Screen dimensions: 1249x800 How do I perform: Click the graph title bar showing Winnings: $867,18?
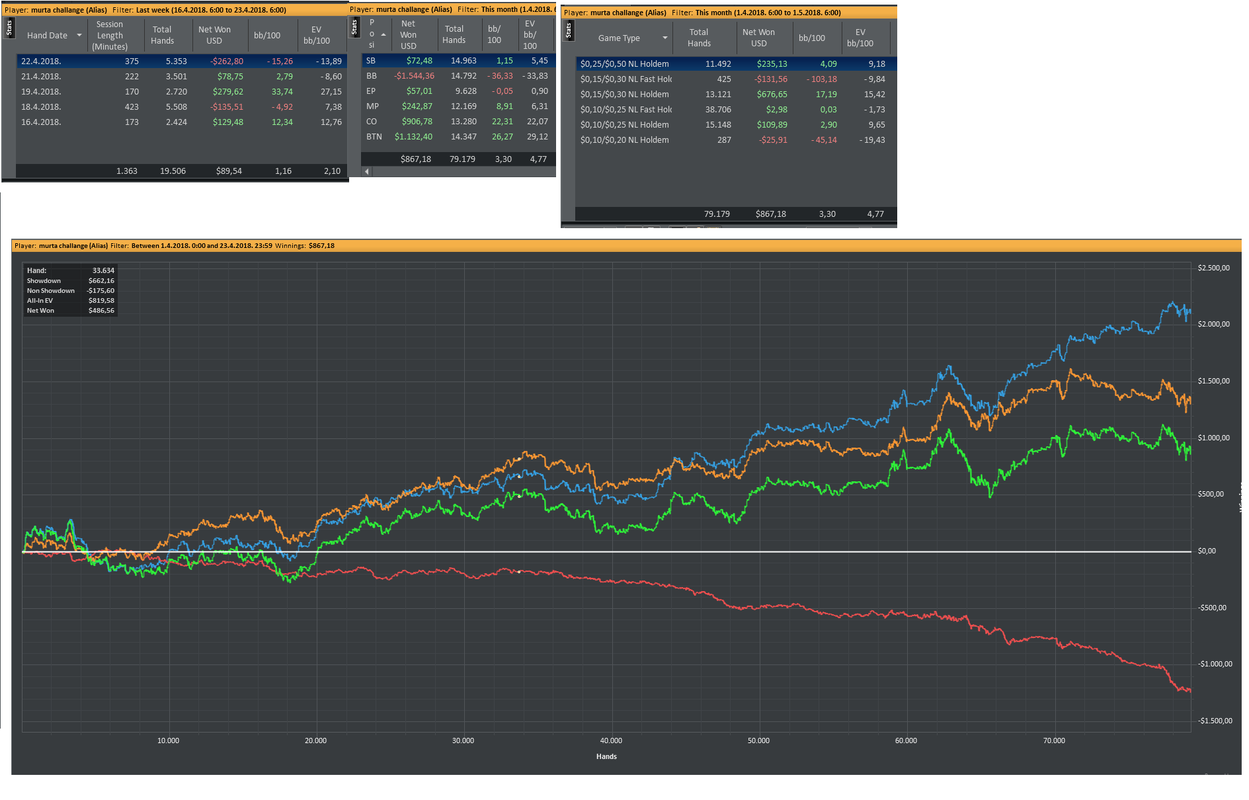pos(626,245)
